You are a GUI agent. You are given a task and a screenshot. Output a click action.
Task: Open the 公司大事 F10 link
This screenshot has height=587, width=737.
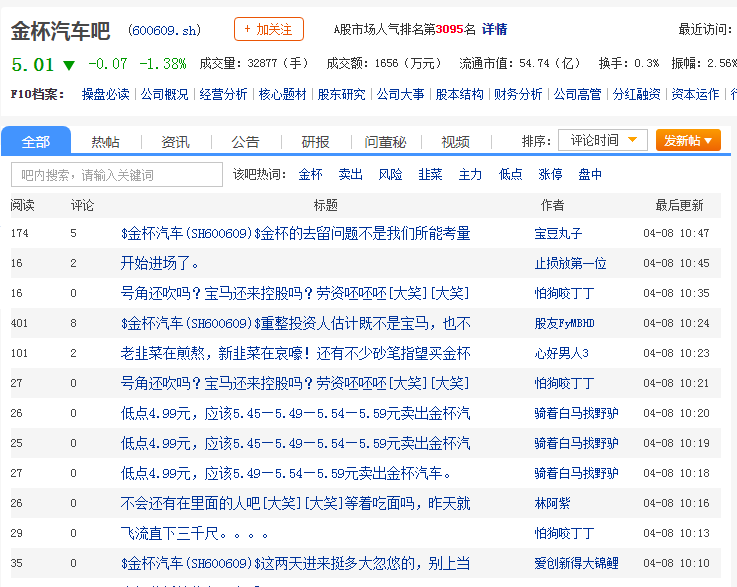[x=400, y=94]
